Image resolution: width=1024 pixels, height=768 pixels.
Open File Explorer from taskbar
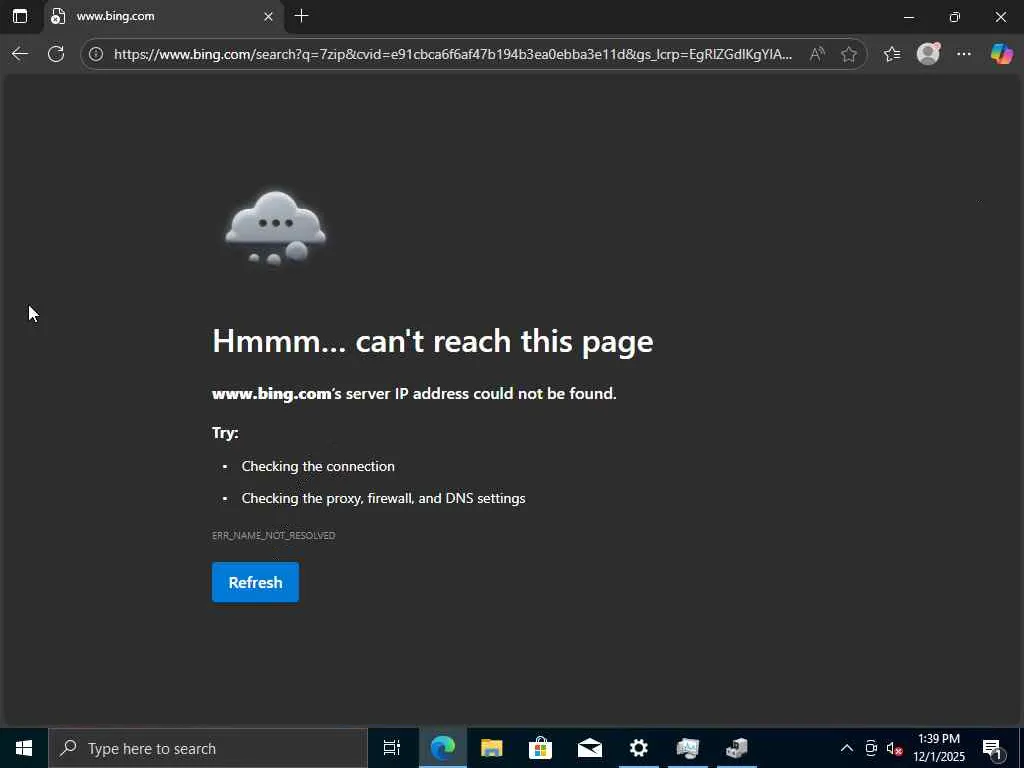[491, 748]
